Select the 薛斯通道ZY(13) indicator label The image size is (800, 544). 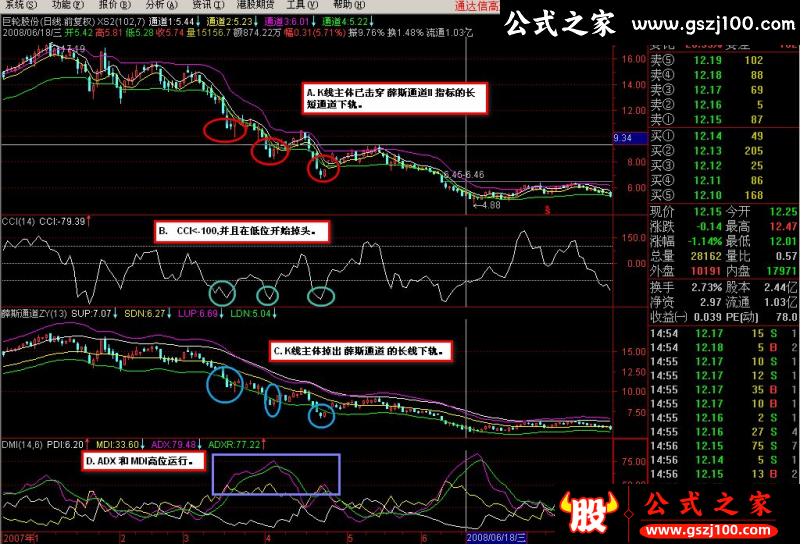(x=34, y=313)
